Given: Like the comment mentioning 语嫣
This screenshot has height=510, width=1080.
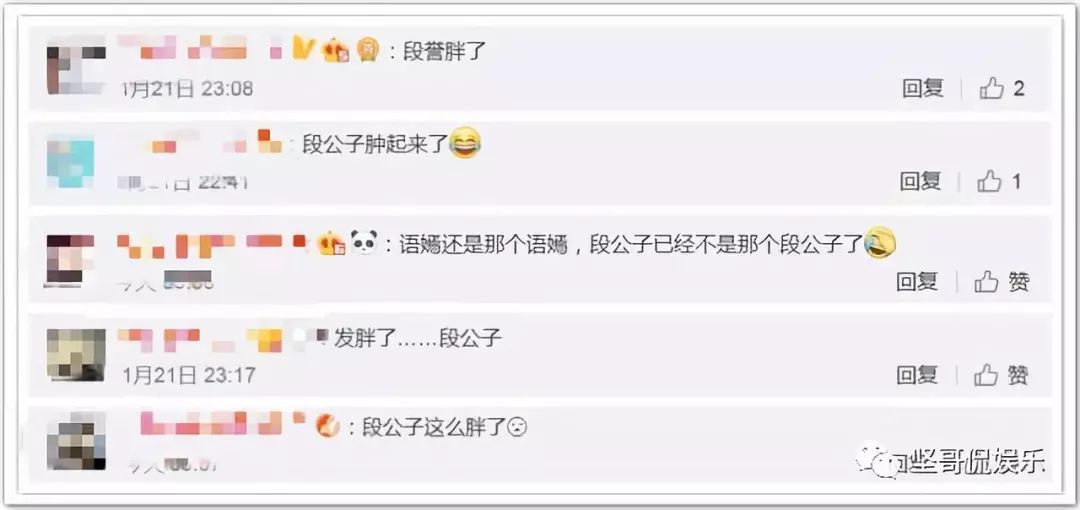Looking at the screenshot, I should click(x=1002, y=281).
